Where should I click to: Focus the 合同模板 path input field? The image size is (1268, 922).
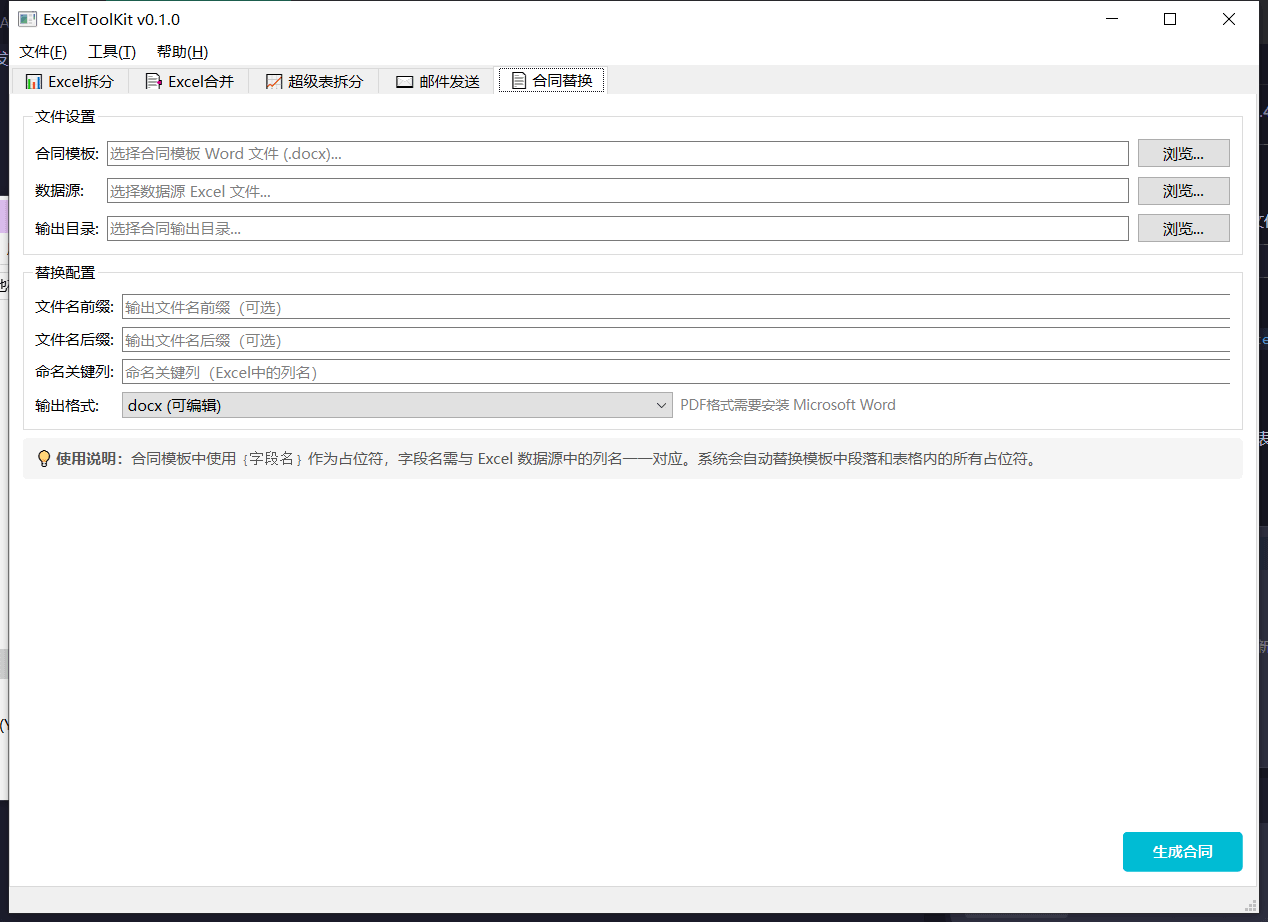pyautogui.click(x=618, y=153)
